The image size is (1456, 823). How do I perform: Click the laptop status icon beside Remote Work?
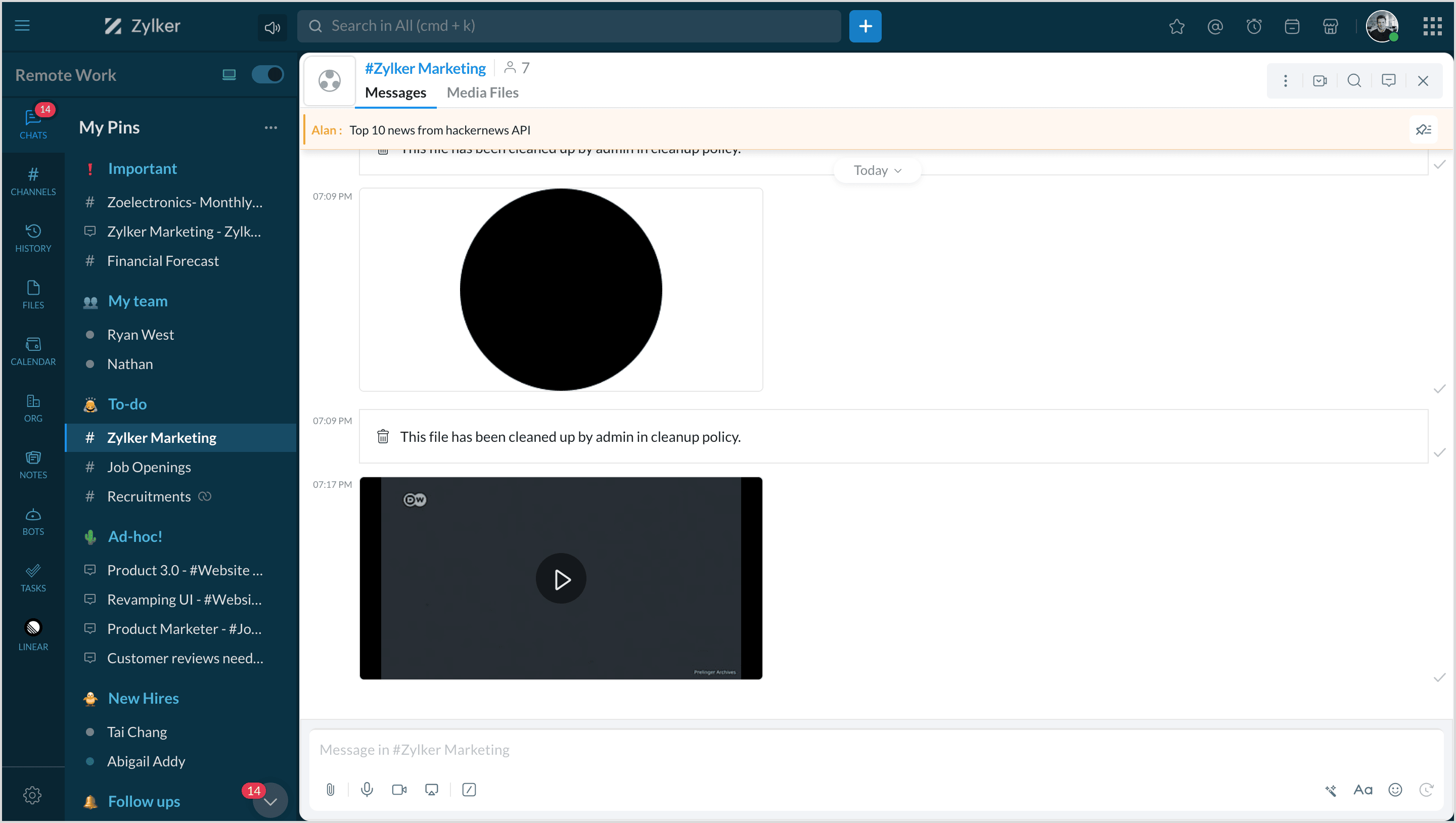[229, 75]
